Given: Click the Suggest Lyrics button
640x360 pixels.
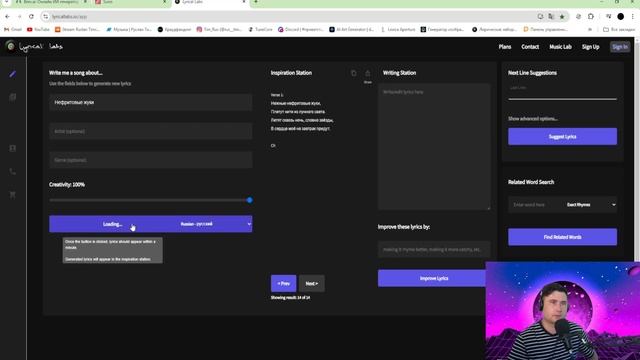Looking at the screenshot, I should 562,136.
